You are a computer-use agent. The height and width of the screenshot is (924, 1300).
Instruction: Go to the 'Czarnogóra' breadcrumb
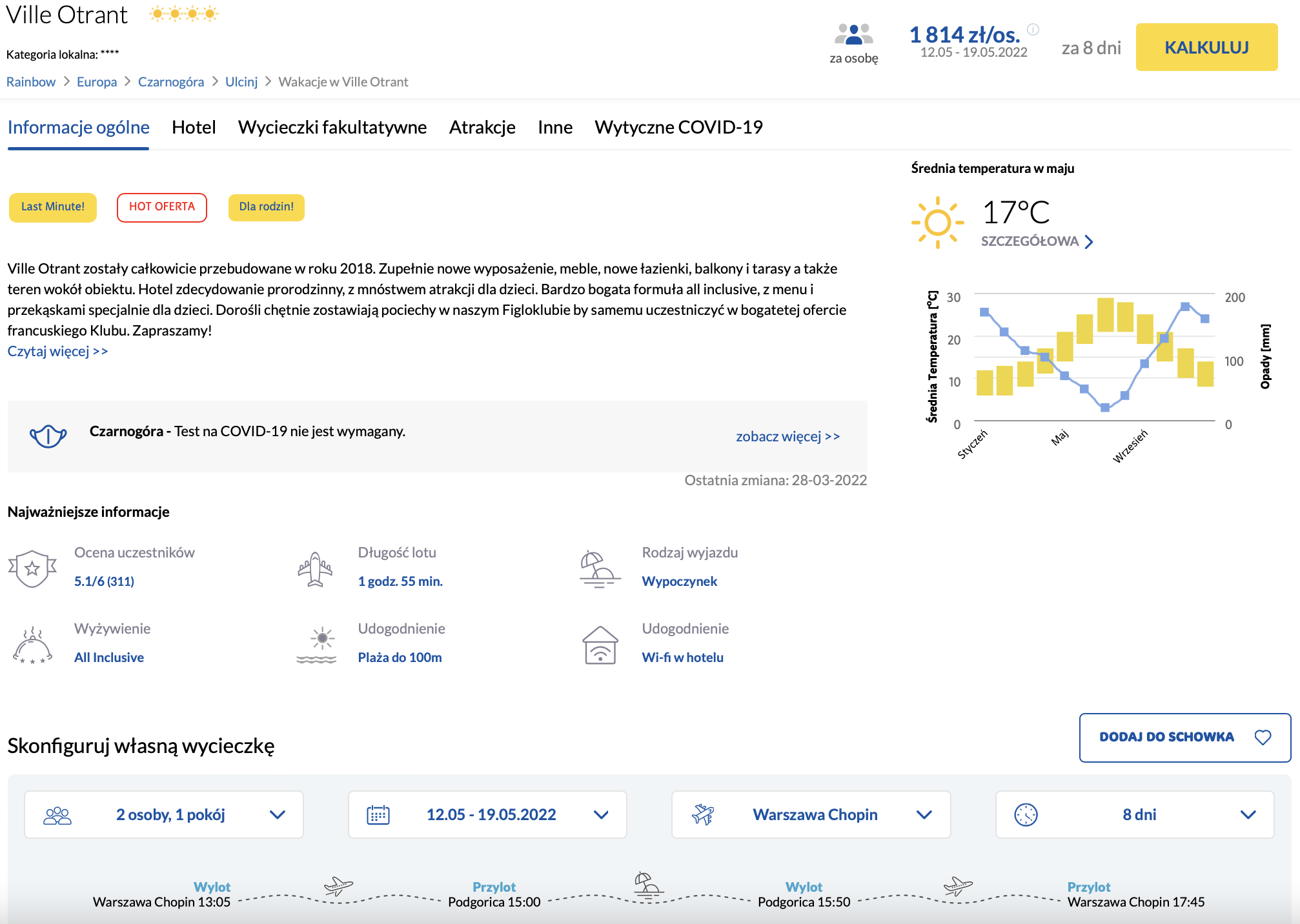point(171,82)
